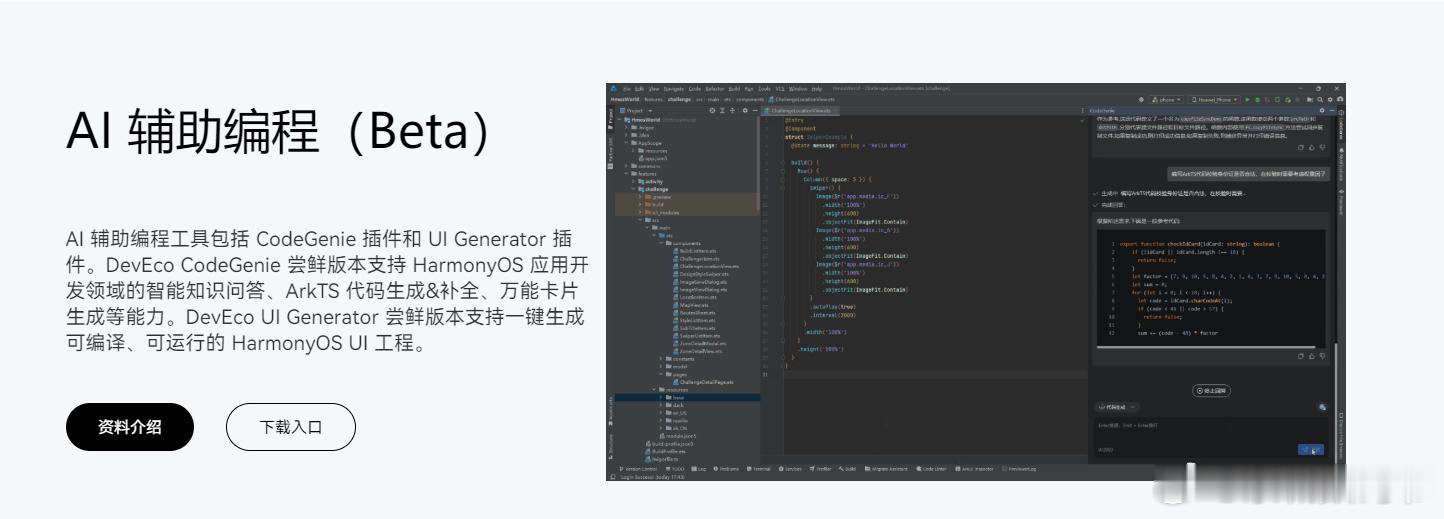Open Project panel settings gear
1444x519 pixels.
tap(745, 111)
